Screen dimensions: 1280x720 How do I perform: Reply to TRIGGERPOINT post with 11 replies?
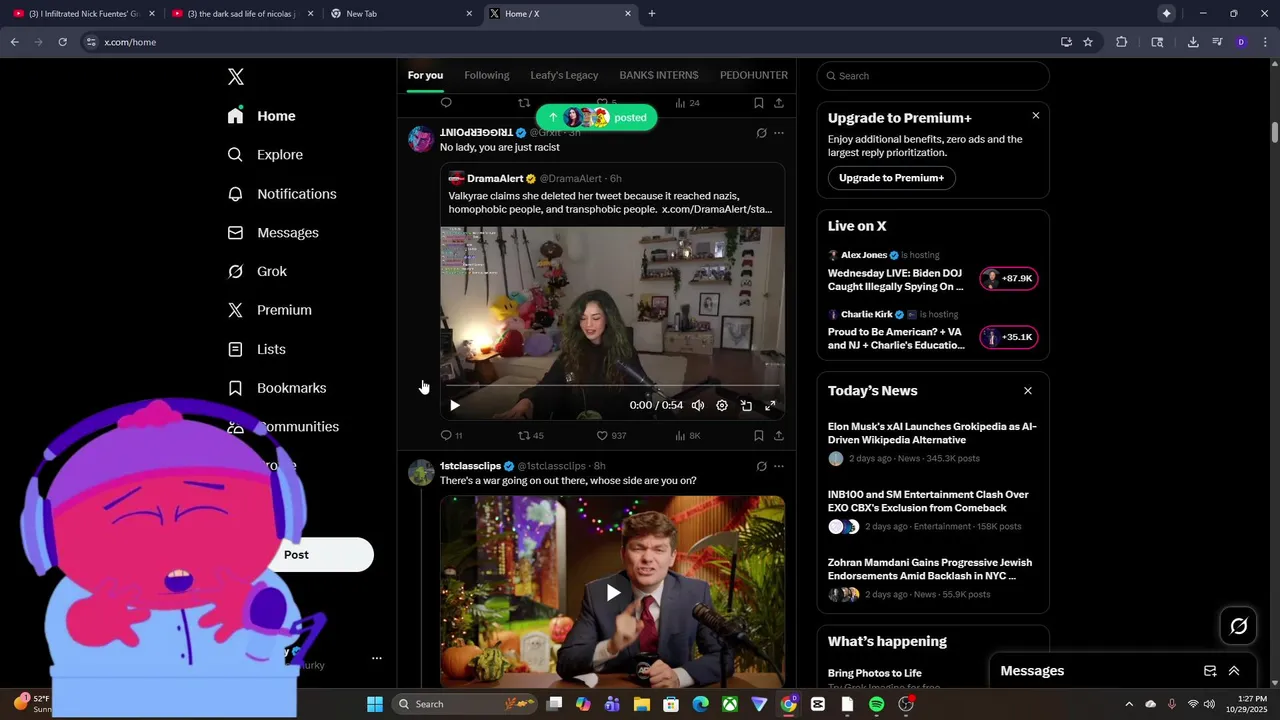pos(451,436)
